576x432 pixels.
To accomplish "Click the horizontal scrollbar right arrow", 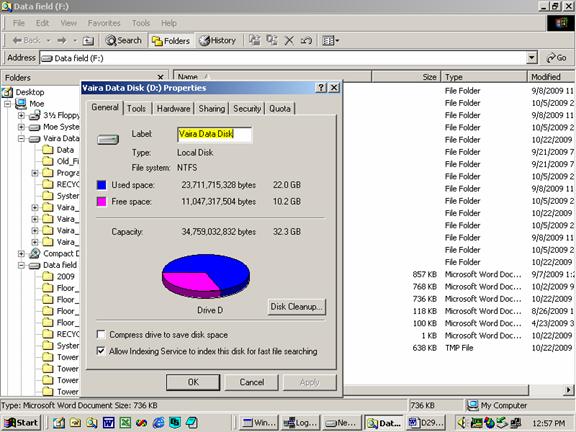I will pyautogui.click(x=569, y=390).
